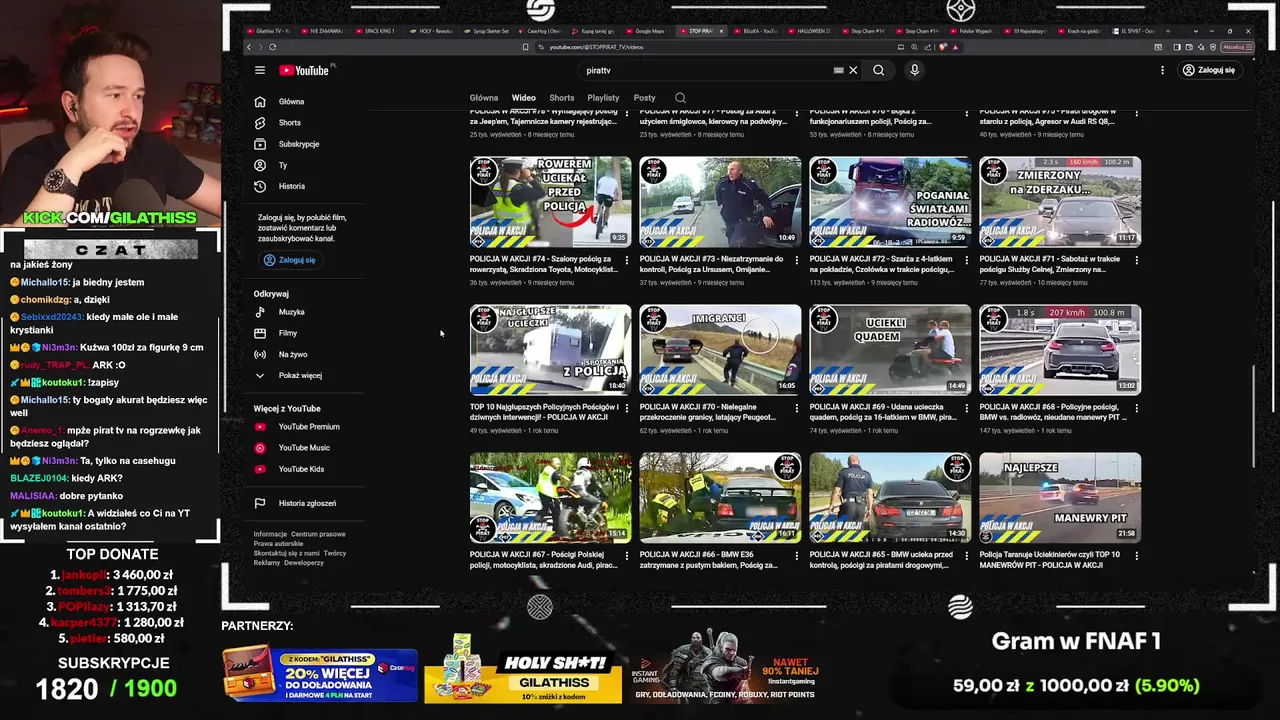Open the NAJLEPSZE MANEWRY PIT thumbnail
Image resolution: width=1280 pixels, height=720 pixels.
1060,498
